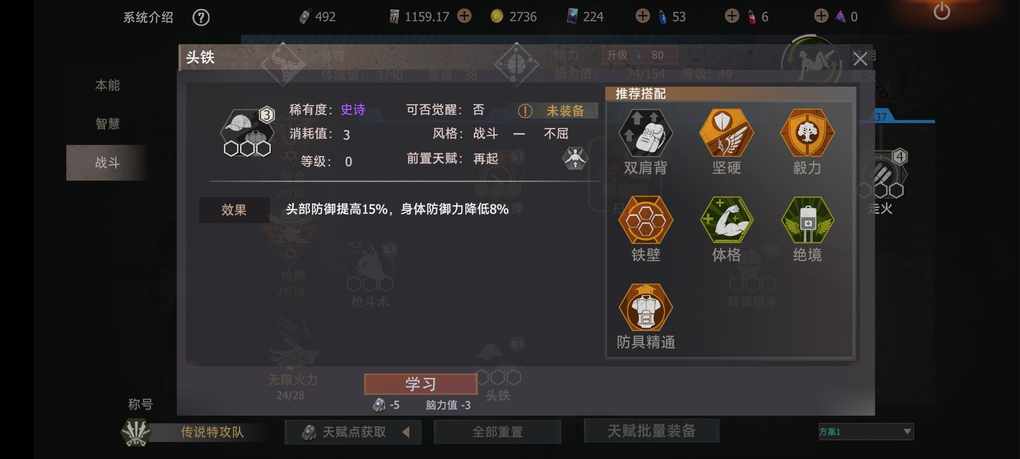The width and height of the screenshot is (1020, 459).
Task: Click the 再起 prerequisite talent icon
Action: click(574, 158)
